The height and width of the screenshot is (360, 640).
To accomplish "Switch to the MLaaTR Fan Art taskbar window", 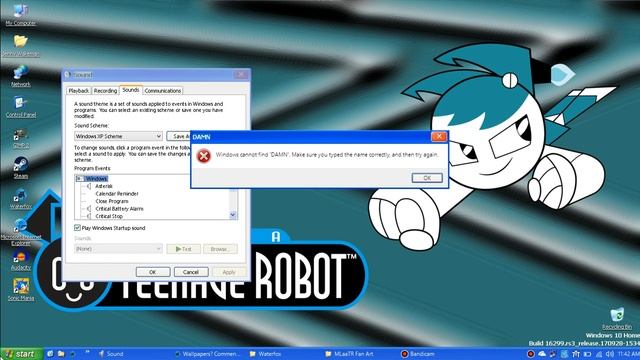I will tap(359, 354).
